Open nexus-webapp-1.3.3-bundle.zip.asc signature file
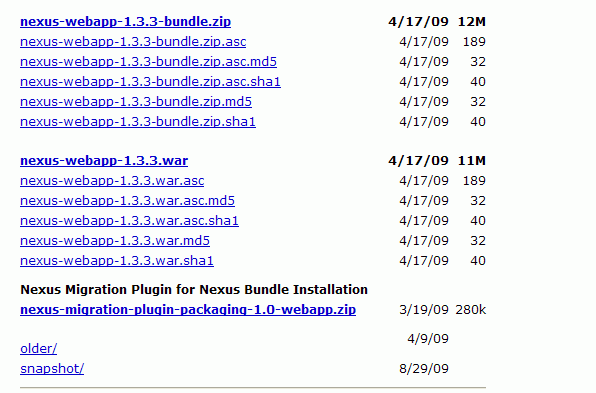This screenshot has width=596, height=393. [x=133, y=42]
